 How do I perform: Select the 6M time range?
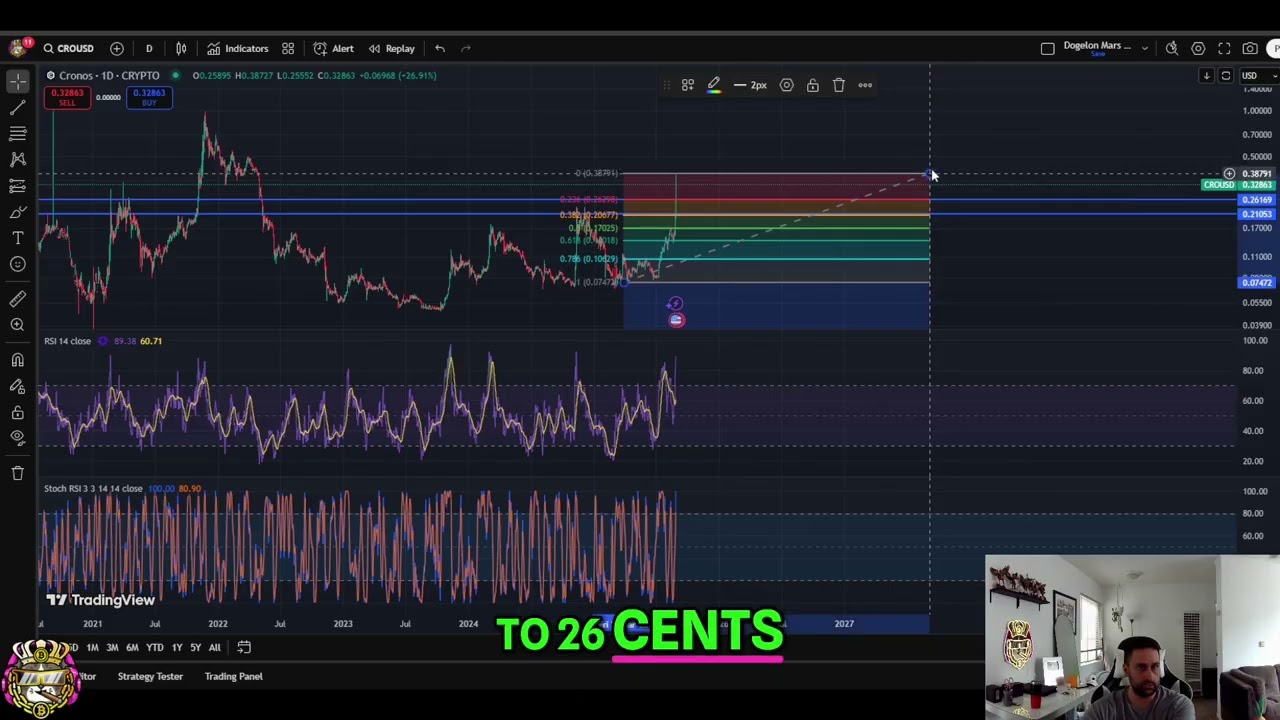point(132,647)
